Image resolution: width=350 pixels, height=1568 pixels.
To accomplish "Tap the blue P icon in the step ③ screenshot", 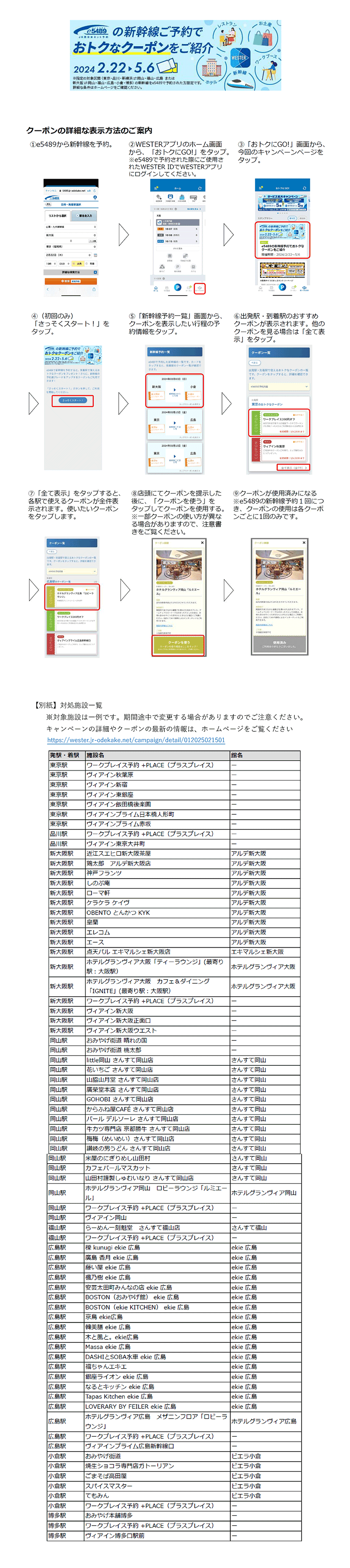I will click(282, 287).
